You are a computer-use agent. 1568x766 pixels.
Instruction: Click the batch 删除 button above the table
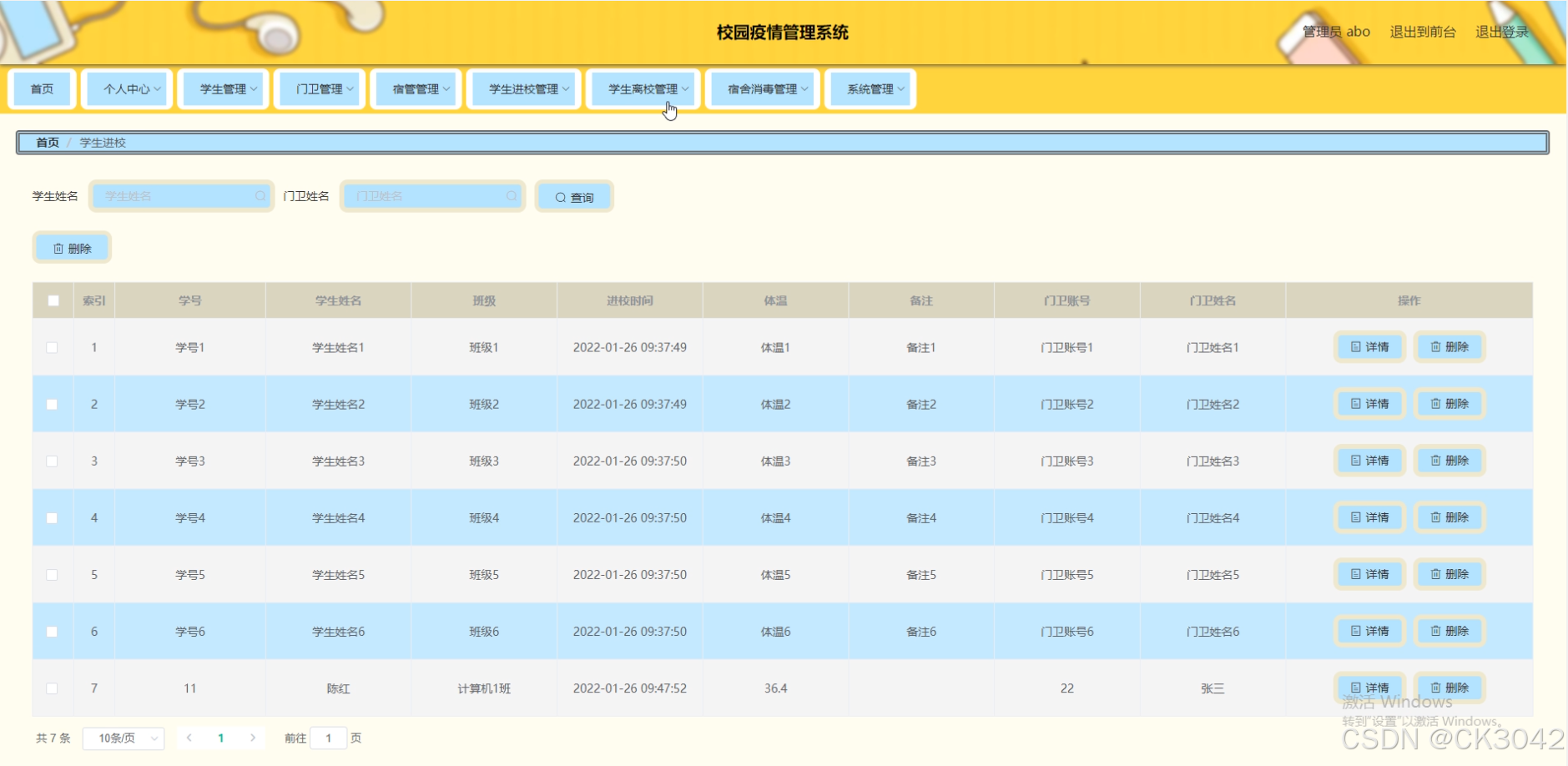[72, 248]
